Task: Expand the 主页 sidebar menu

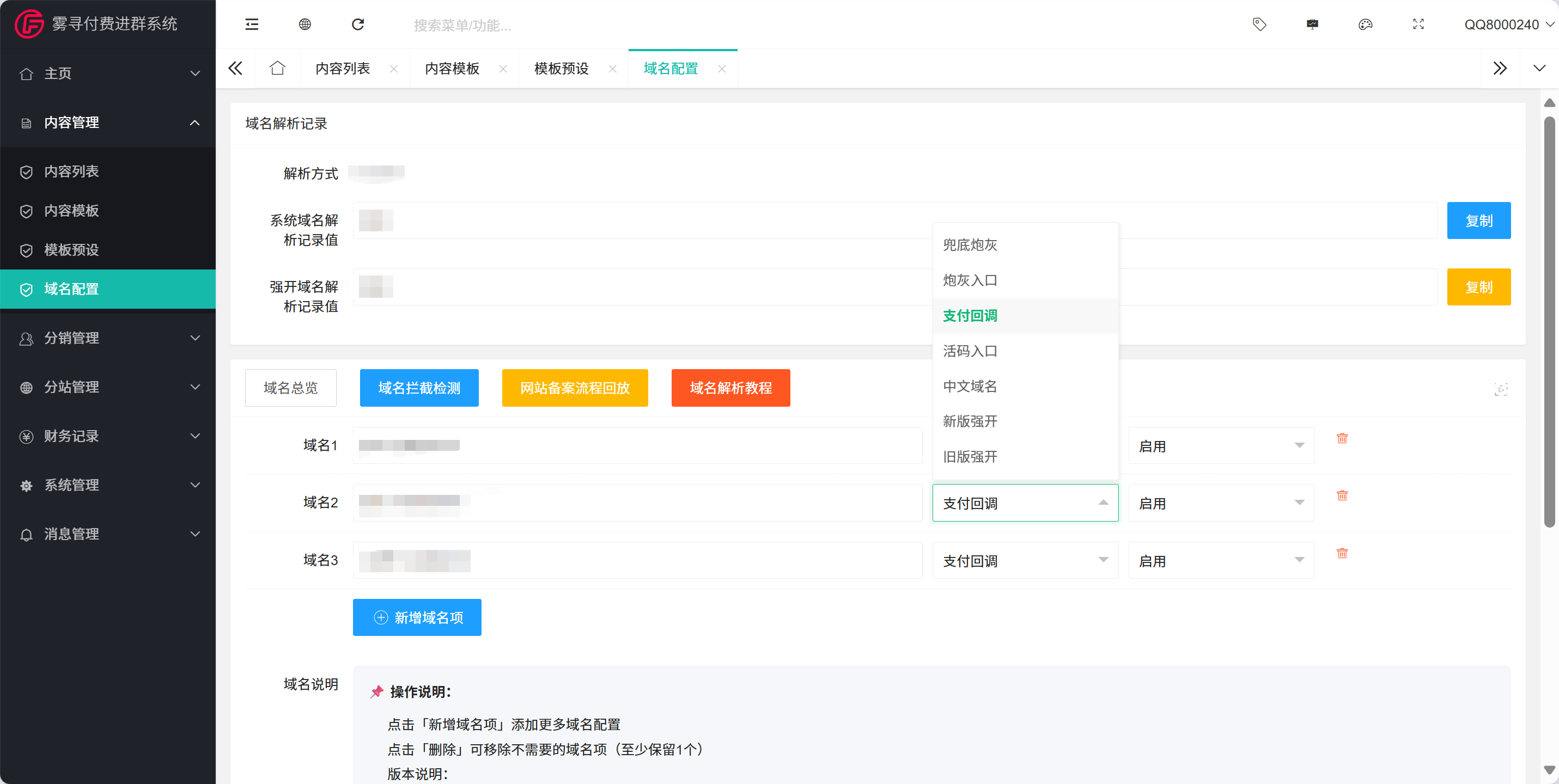Action: [x=108, y=74]
